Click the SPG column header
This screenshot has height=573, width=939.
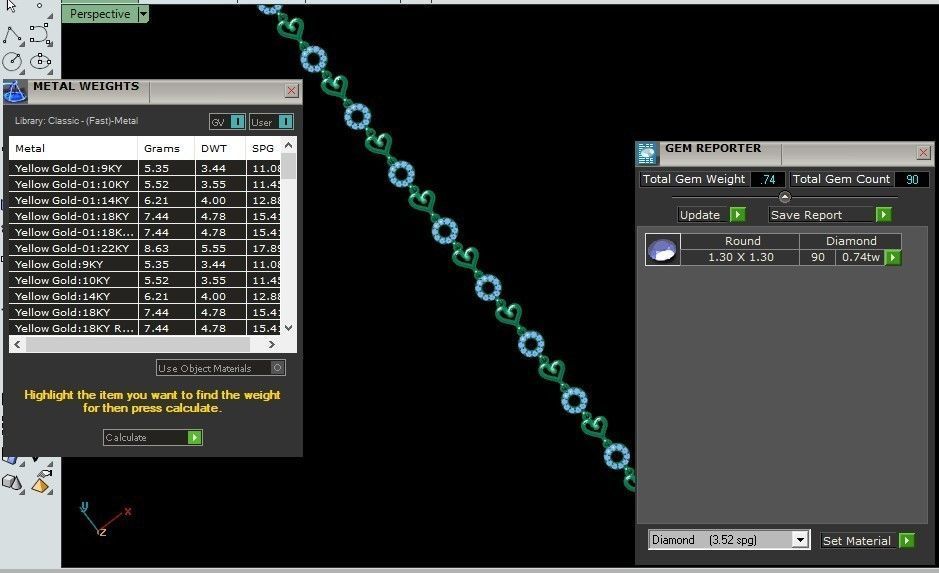point(263,148)
